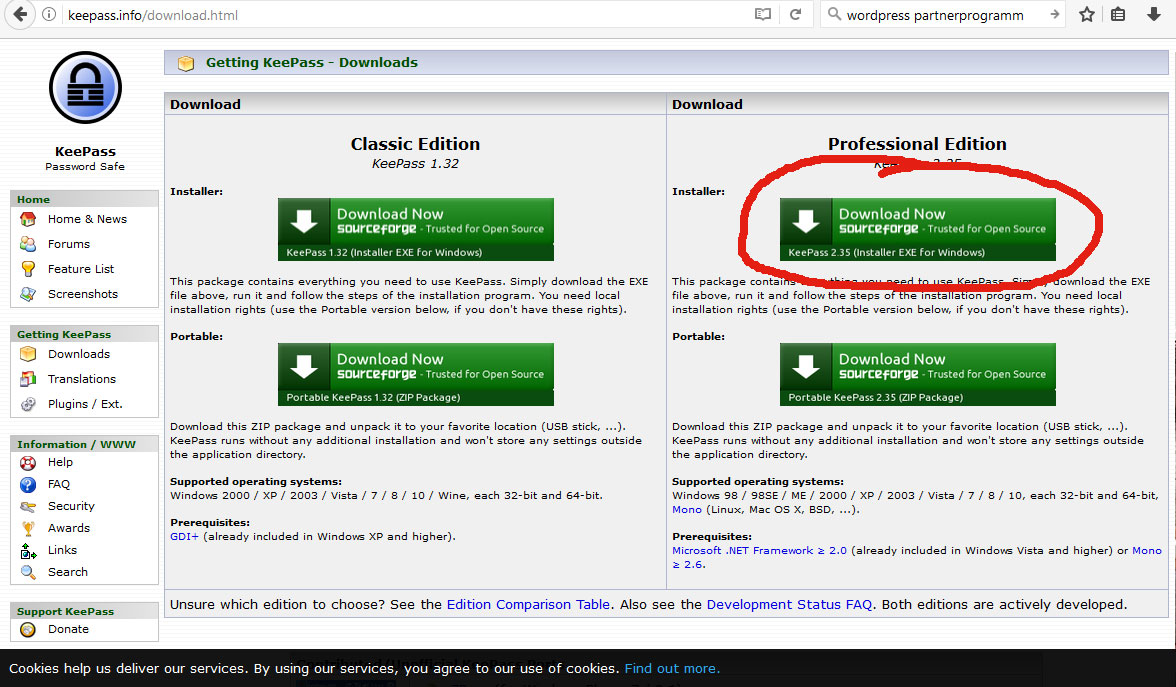The image size is (1176, 687).
Task: Open the Awards sidebar text link
Action: [x=69, y=528]
